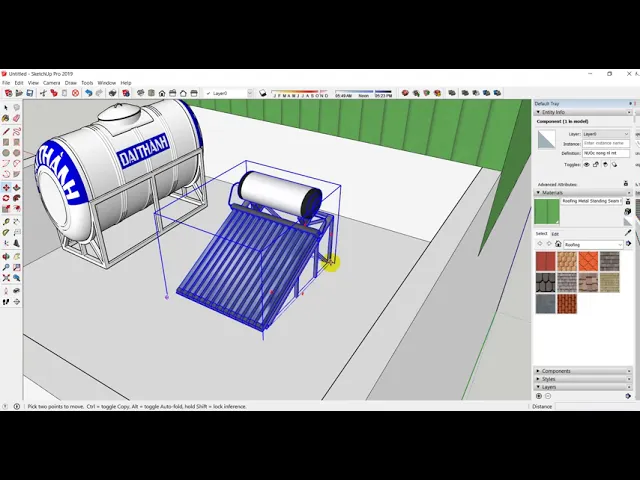This screenshot has height=480, width=640.
Task: Select the Move tool in left toolbar
Action: [6, 188]
